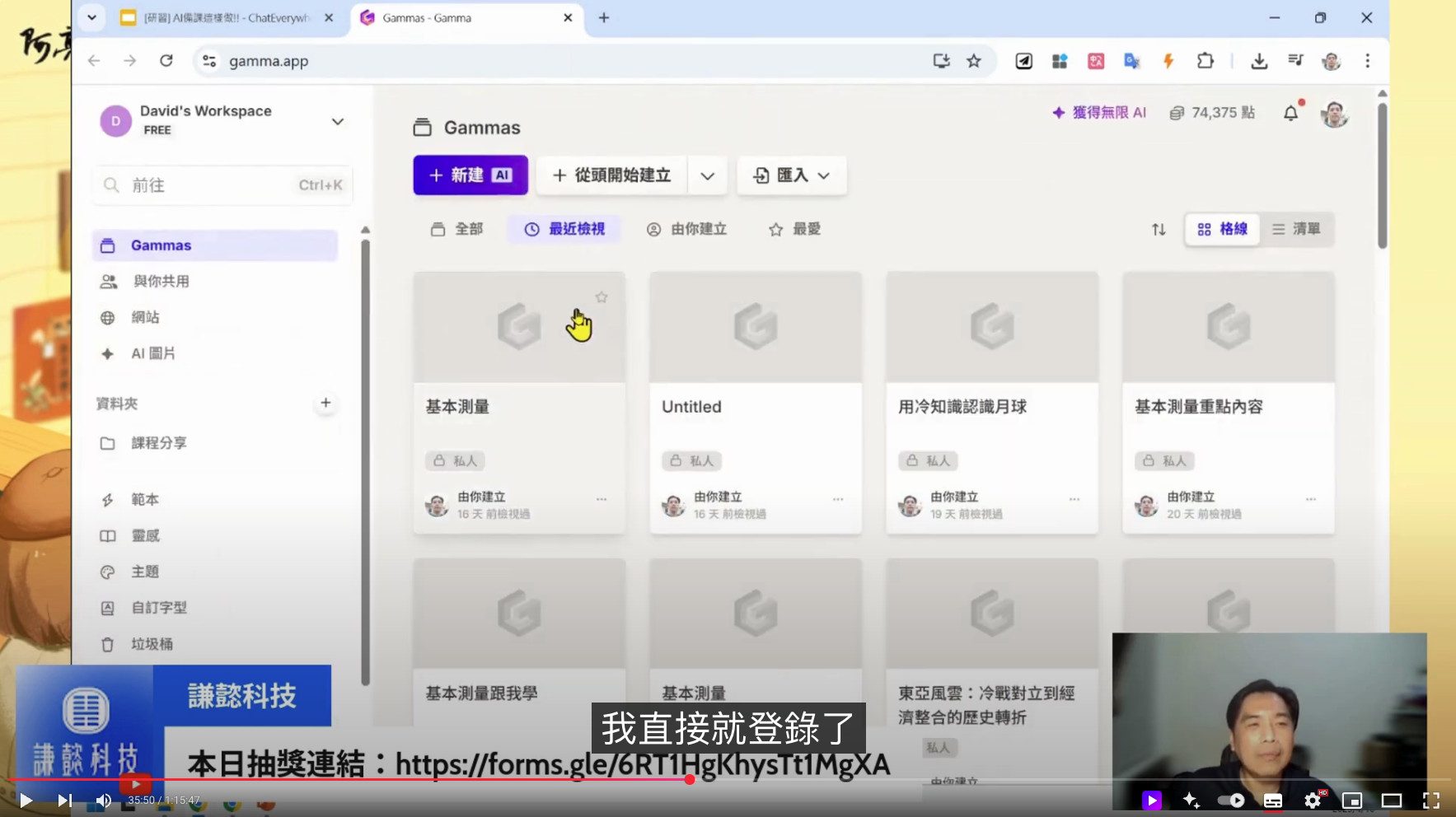This screenshot has height=817, width=1456.
Task: Click the browser forward arrow
Action: click(x=130, y=61)
